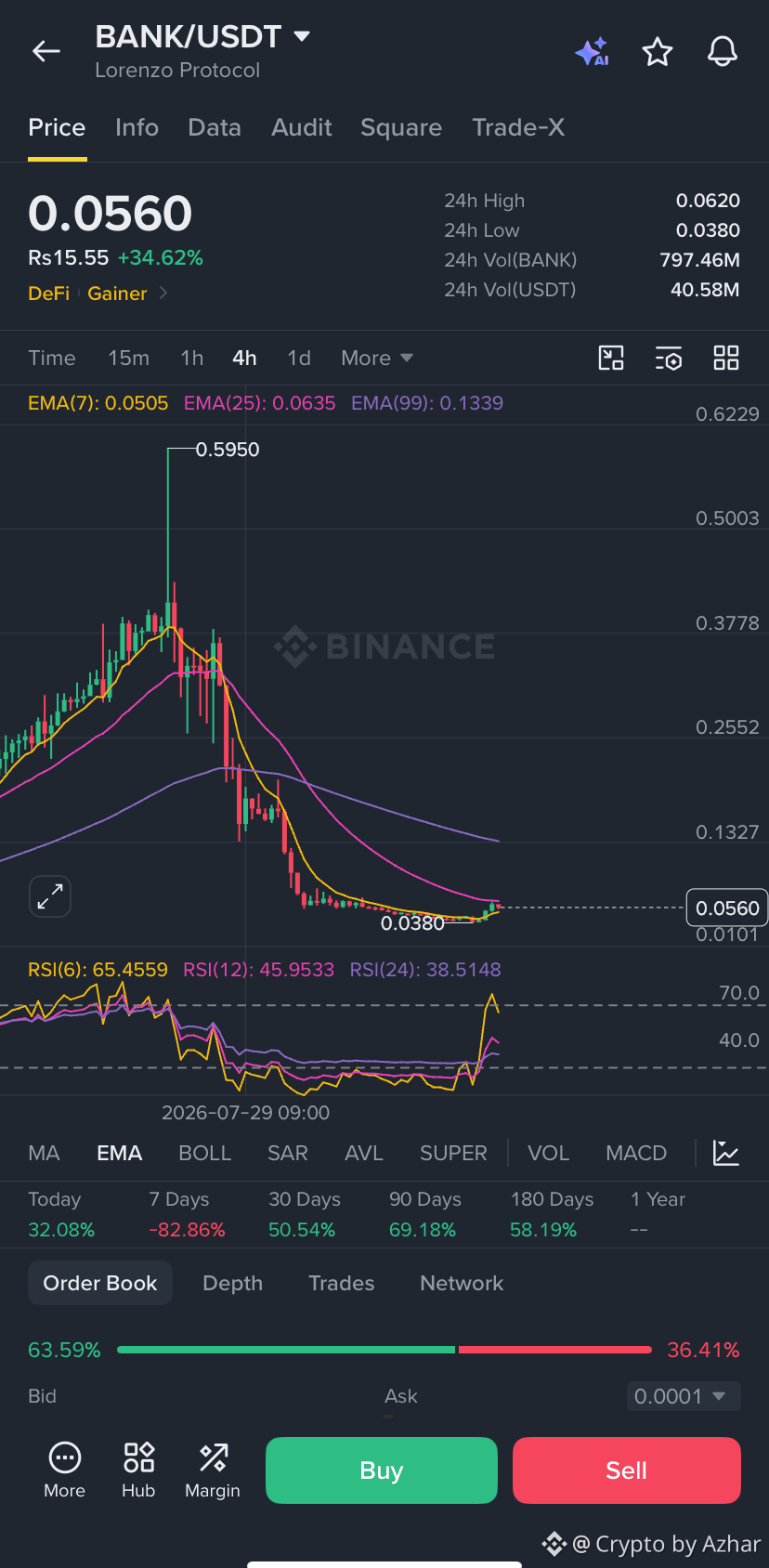This screenshot has height=1568, width=769.
Task: Enable the MA indicator
Action: click(x=44, y=1153)
